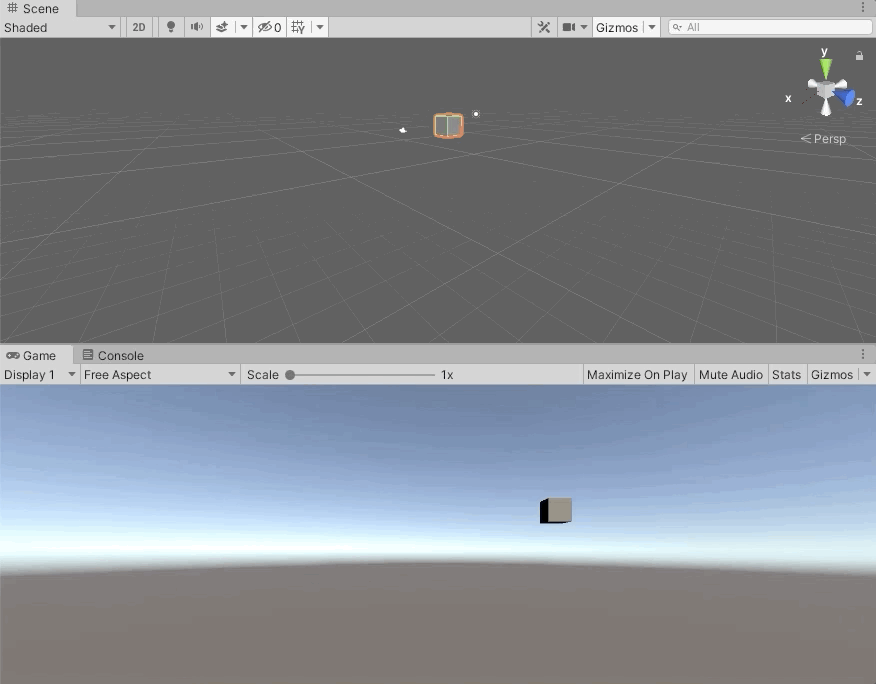Viewport: 876px width, 684px height.
Task: Click search magnifier icon in Scene toolbar
Action: [677, 27]
